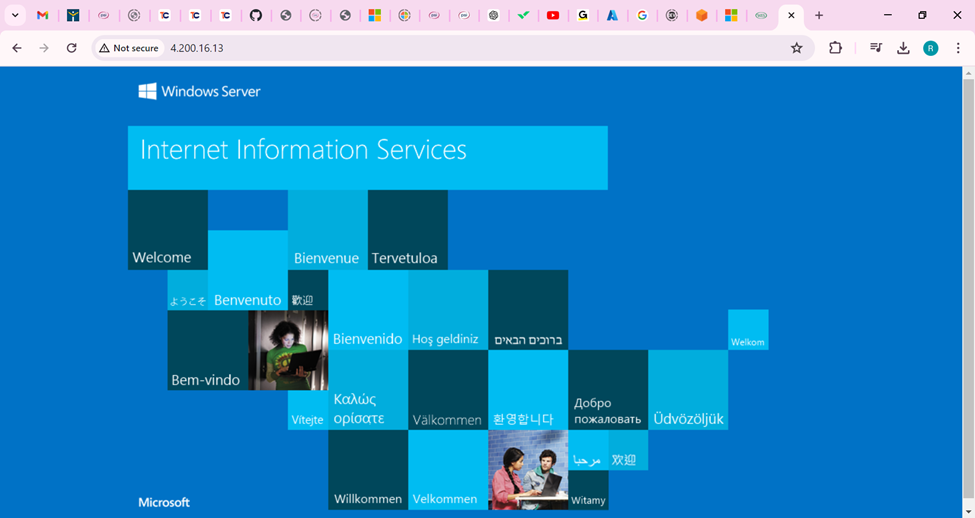The height and width of the screenshot is (518, 975).
Task: Show the Downloads panel
Action: (903, 48)
